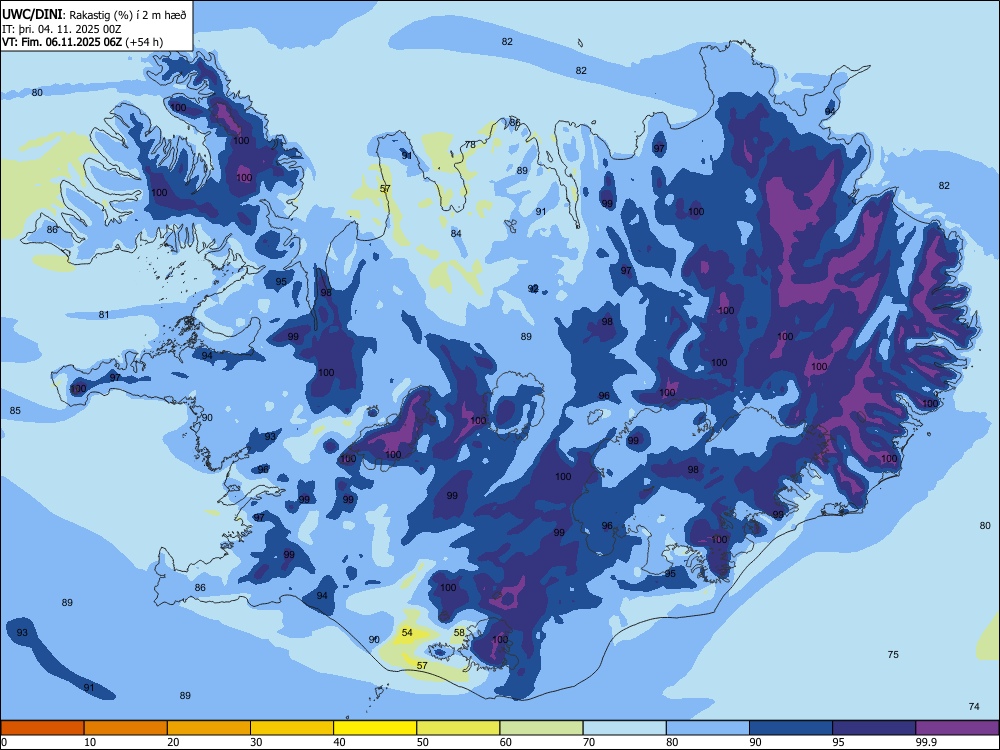Viewport: 1000px width, 750px height.
Task: Select the "50" legend tick label
Action: point(423,742)
